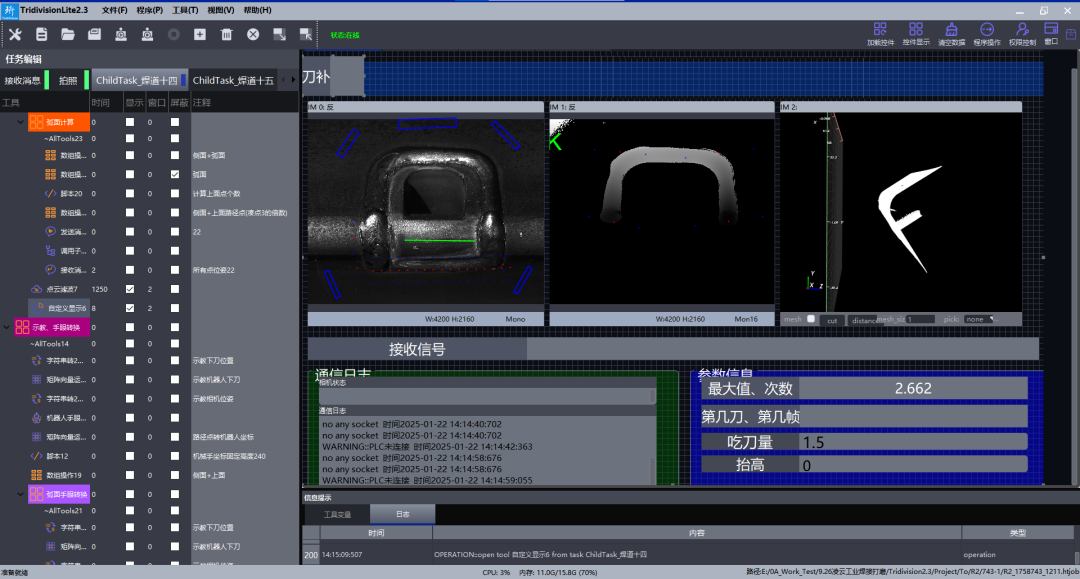Click the wrench settings icon in toolbar

coord(15,34)
